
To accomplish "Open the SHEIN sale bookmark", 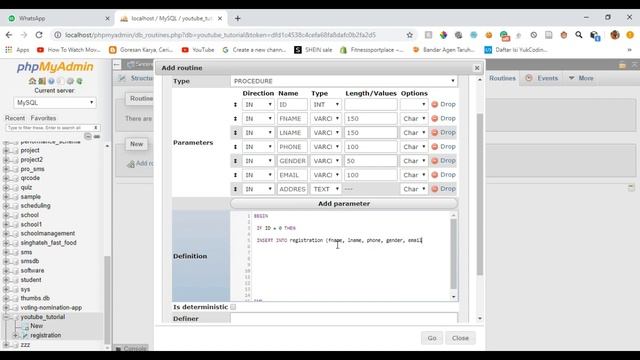I will [x=313, y=50].
